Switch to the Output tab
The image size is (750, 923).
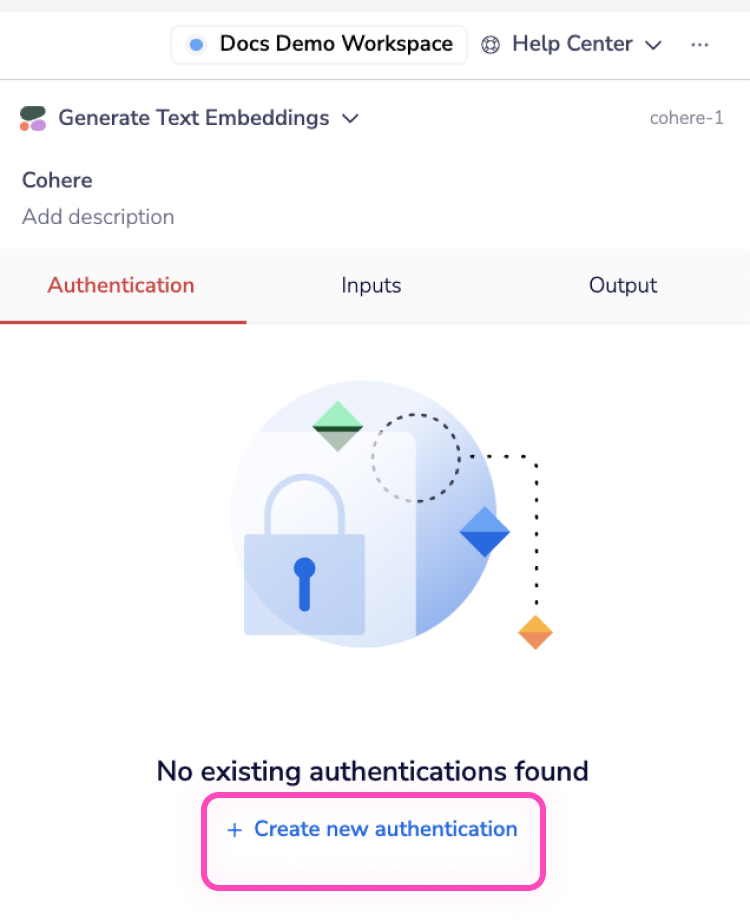tap(622, 286)
